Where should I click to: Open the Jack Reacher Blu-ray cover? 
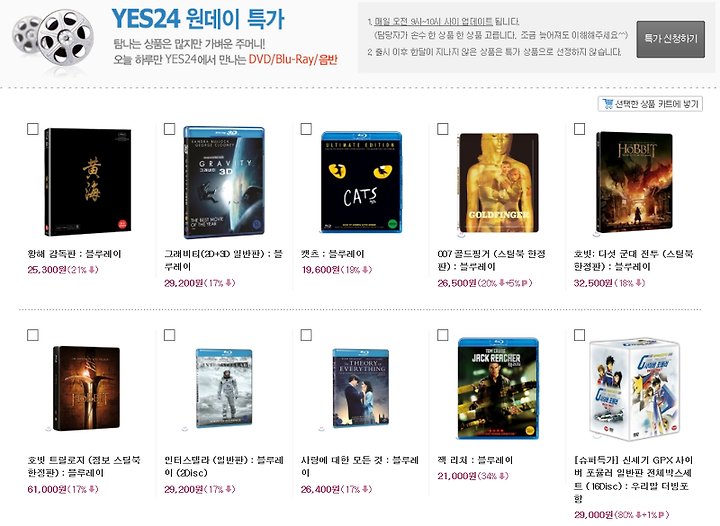pyautogui.click(x=498, y=388)
